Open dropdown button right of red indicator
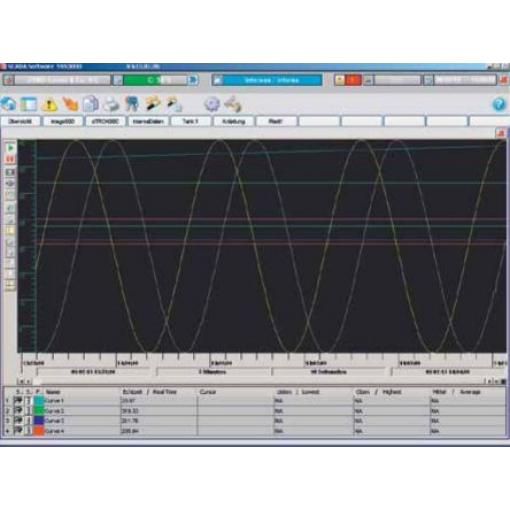This screenshot has width=510, height=510. click(x=368, y=80)
